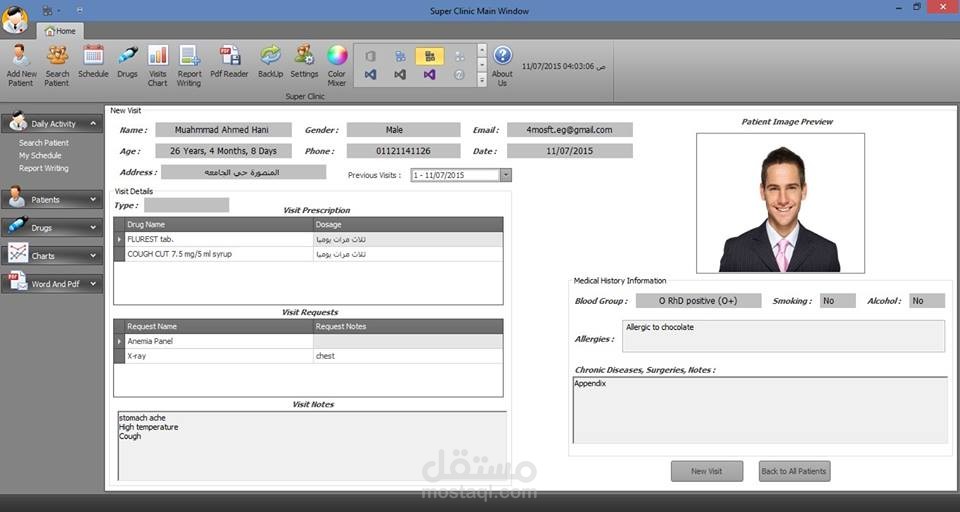
Task: Click the Address field
Action: [x=244, y=172]
